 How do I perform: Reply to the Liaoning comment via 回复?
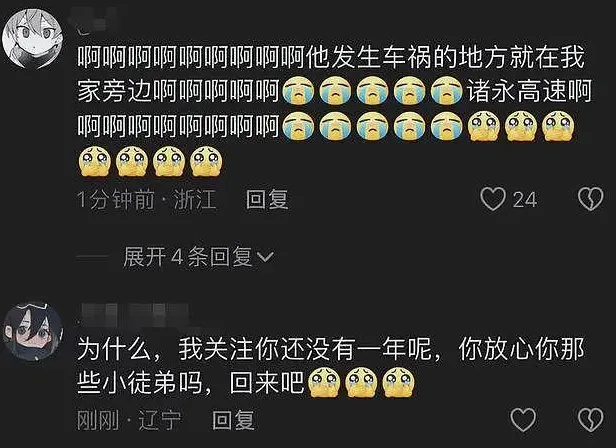click(233, 420)
